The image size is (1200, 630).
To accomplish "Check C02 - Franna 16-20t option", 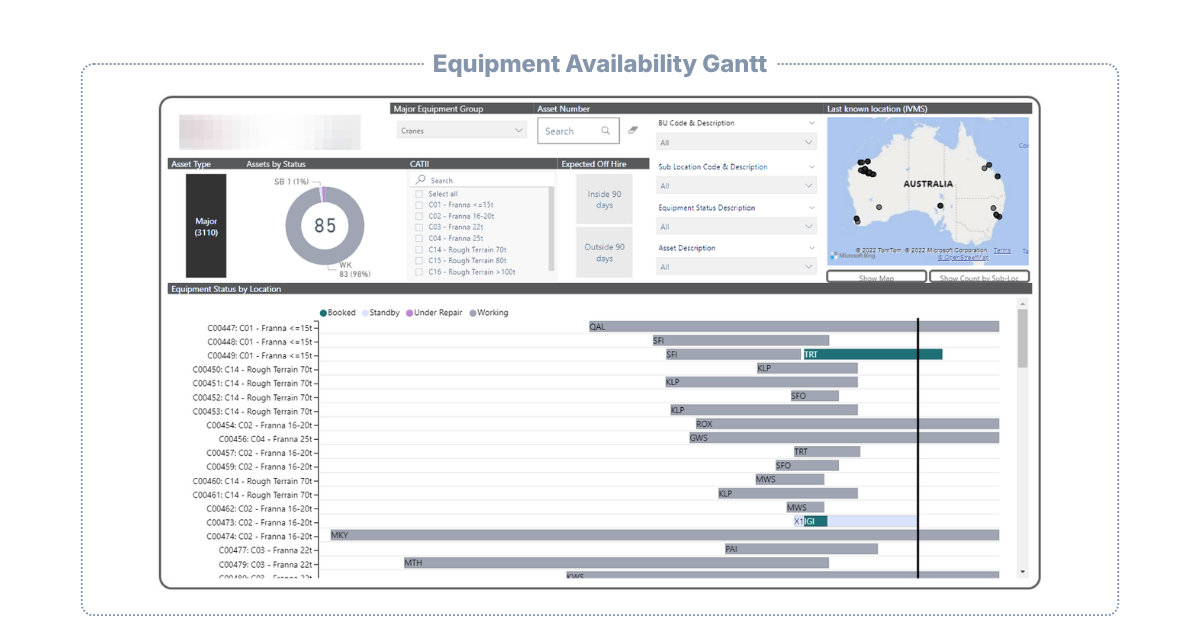I will (419, 216).
